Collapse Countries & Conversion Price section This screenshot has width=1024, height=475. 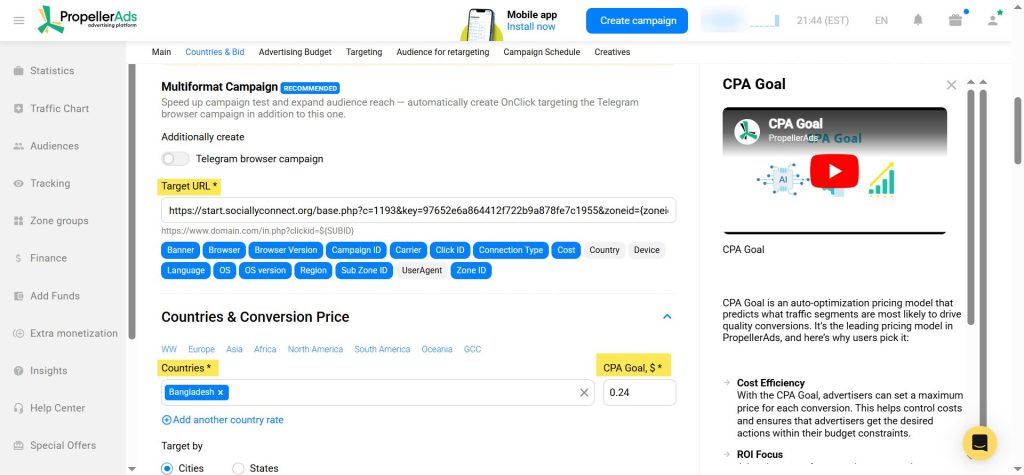tap(667, 317)
